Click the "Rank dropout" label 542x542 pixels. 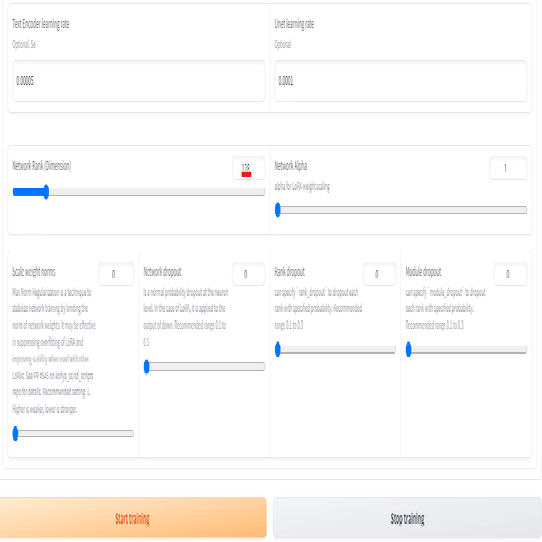pyautogui.click(x=290, y=272)
